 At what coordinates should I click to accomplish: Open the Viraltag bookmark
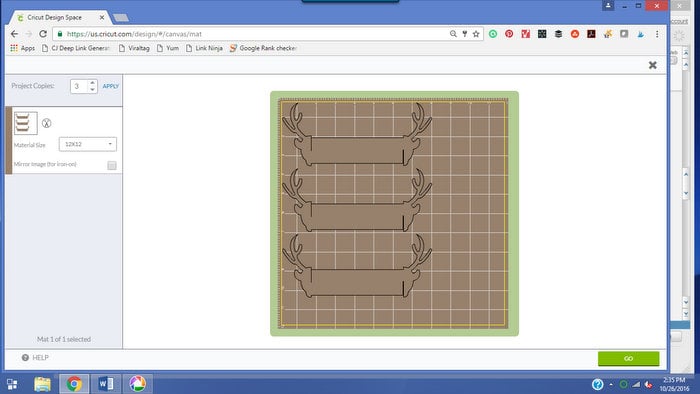coord(134,48)
